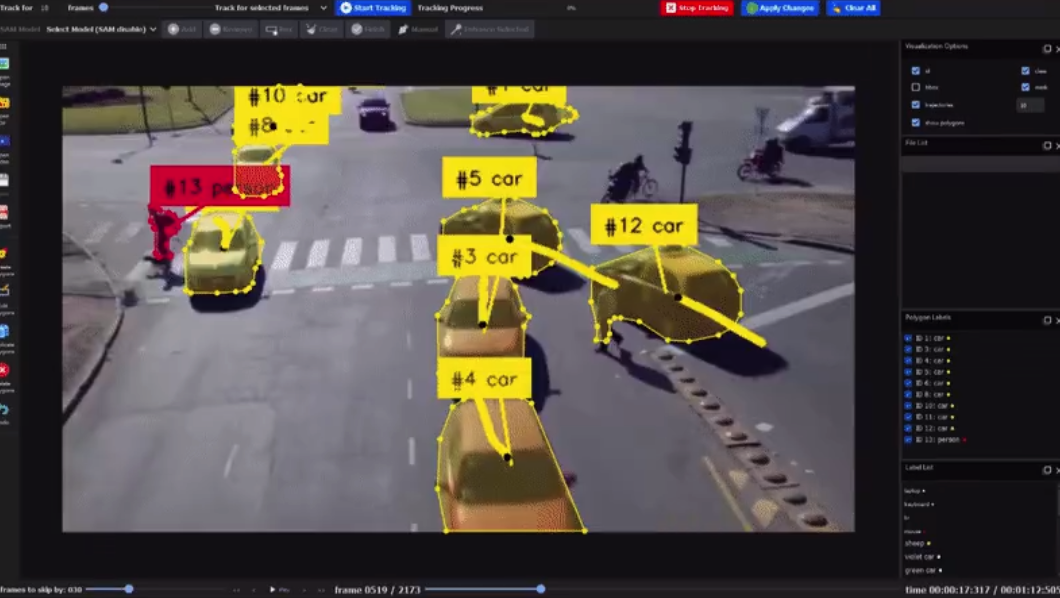Click the SAM Remove point tool
The height and width of the screenshot is (598, 1060).
(231, 29)
